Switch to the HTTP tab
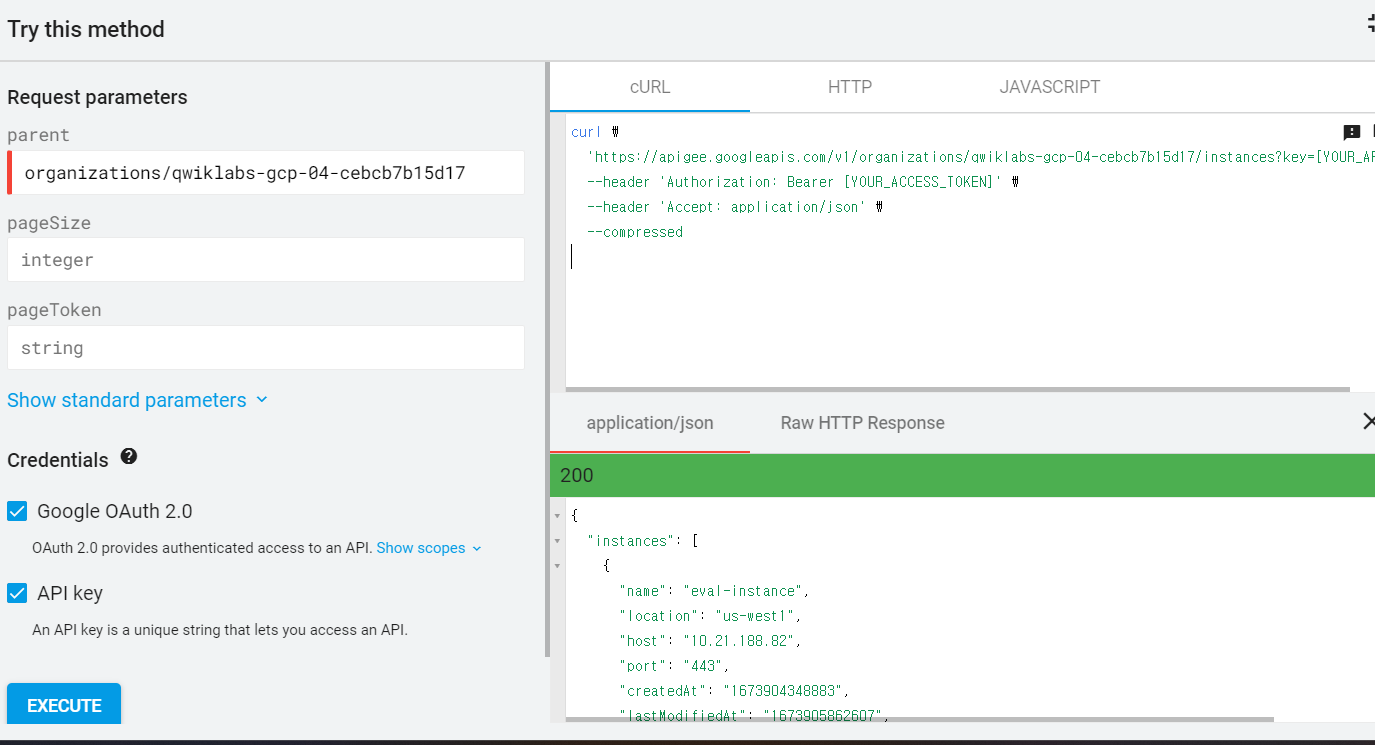The width and height of the screenshot is (1375, 745). pos(850,87)
